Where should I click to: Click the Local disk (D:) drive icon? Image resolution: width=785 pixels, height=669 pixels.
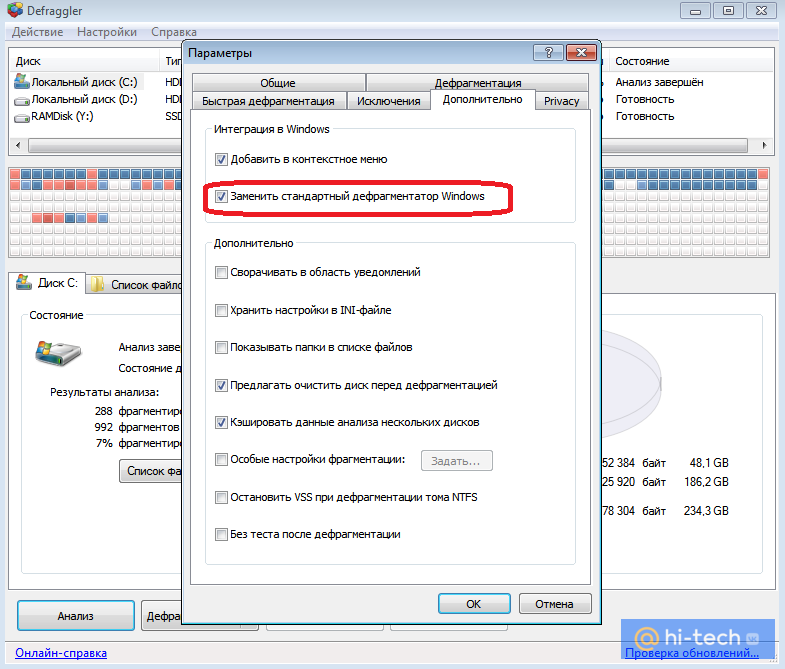click(22, 101)
